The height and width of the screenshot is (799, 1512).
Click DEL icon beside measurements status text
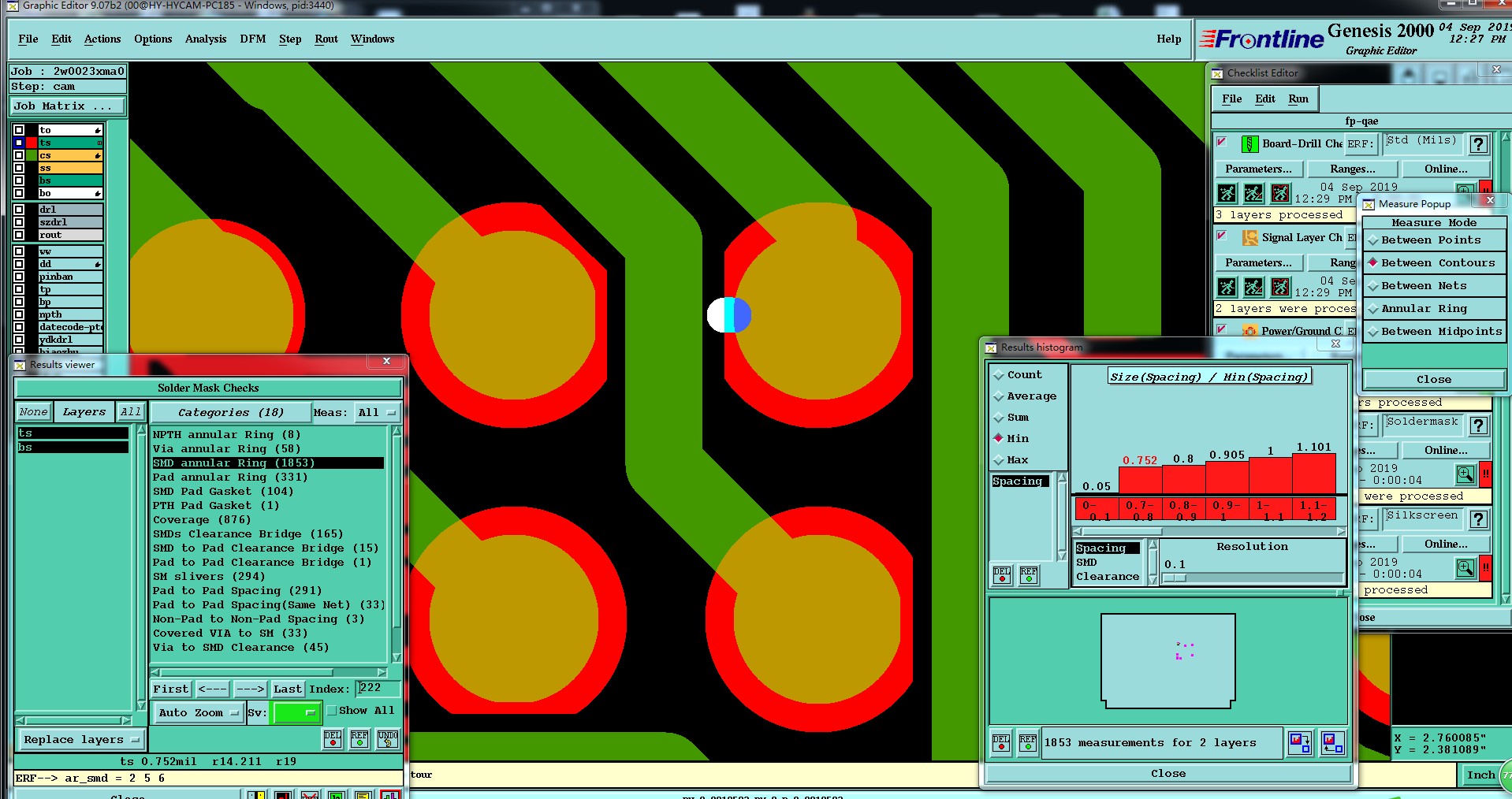click(x=1001, y=742)
